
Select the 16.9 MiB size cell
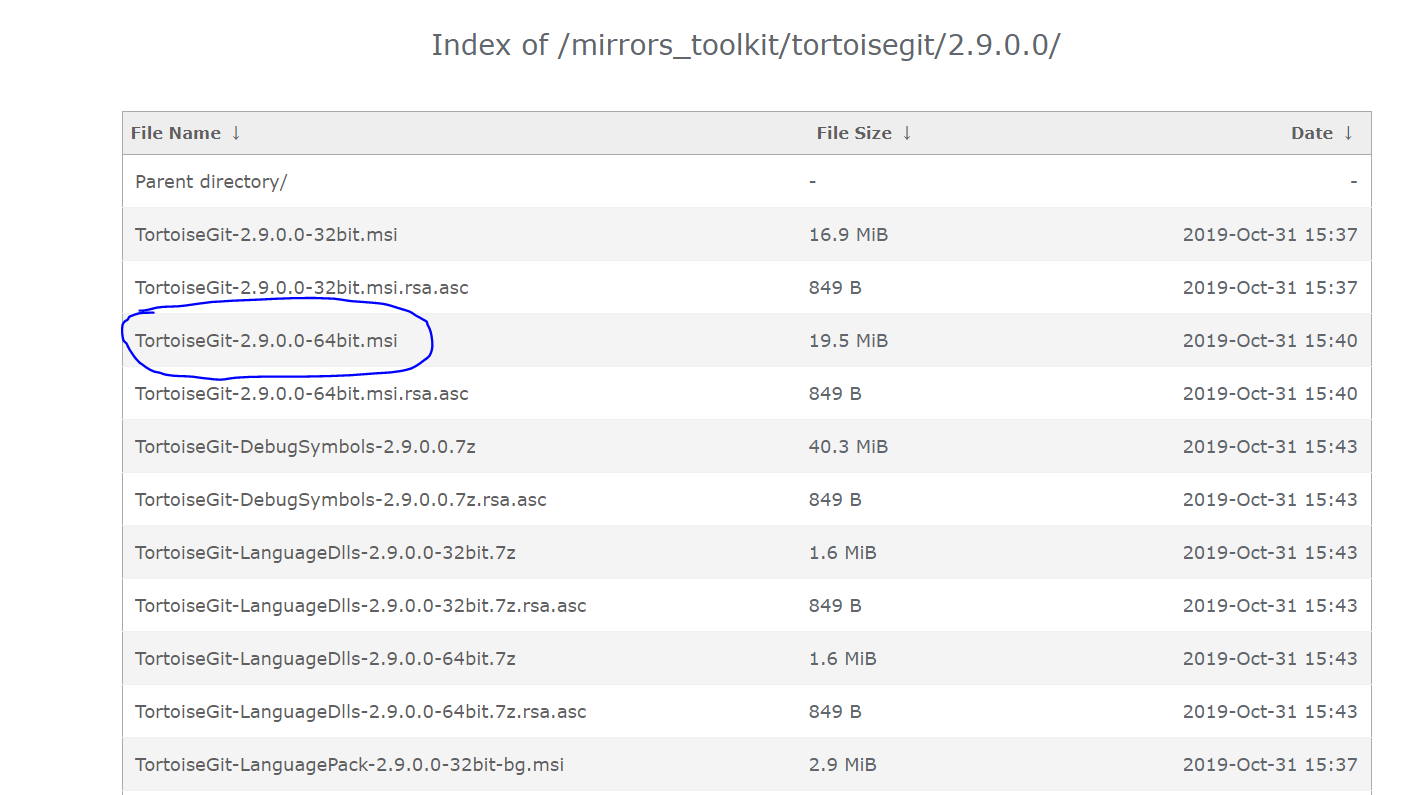[x=848, y=235]
